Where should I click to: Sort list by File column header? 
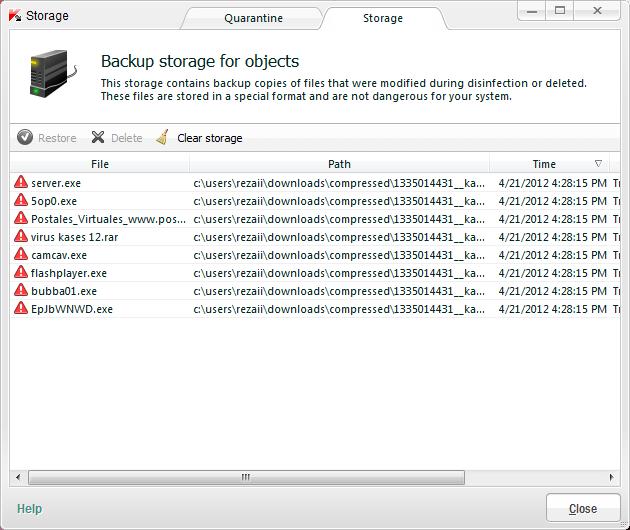(100, 164)
